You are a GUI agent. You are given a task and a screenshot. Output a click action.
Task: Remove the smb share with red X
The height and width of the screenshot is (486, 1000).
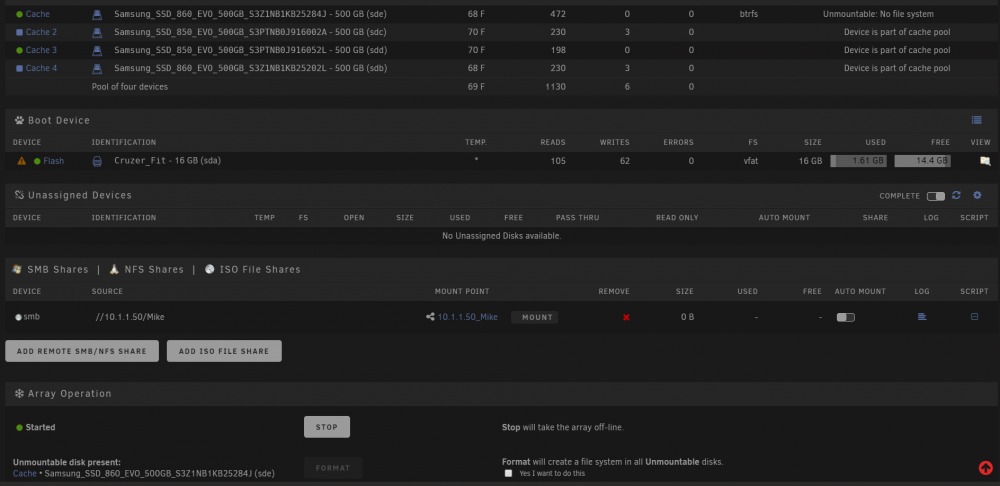[626, 318]
